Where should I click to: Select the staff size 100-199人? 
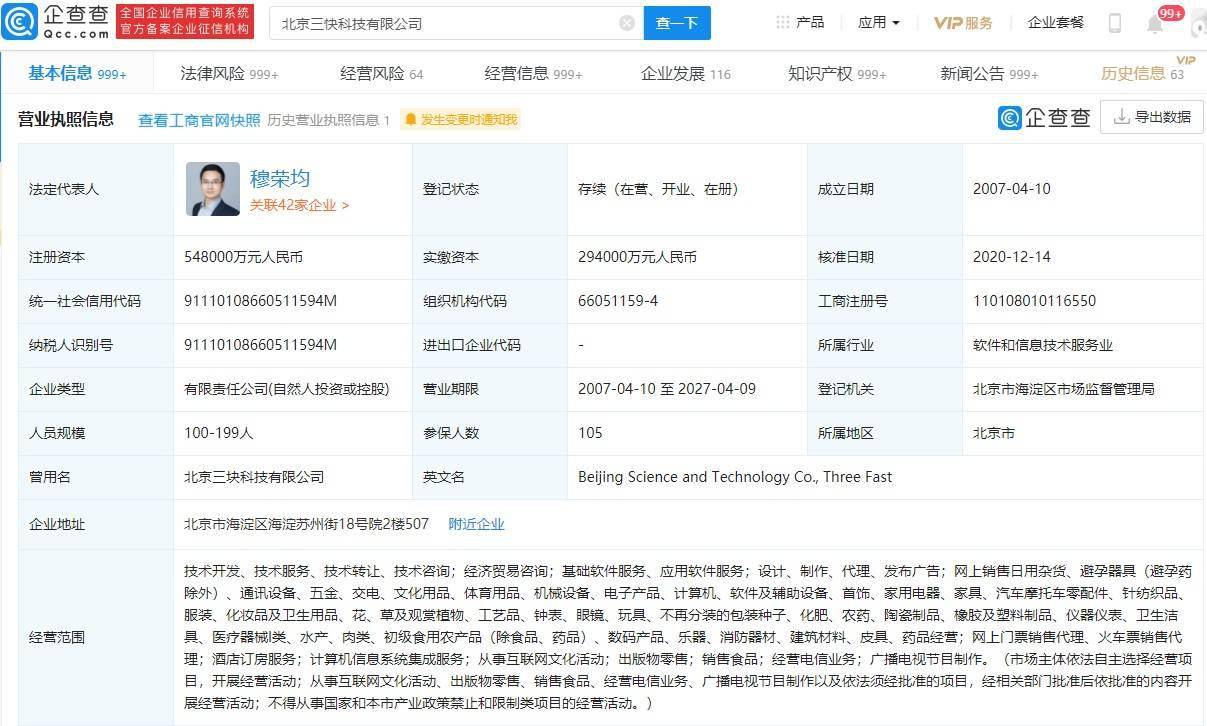pos(219,433)
